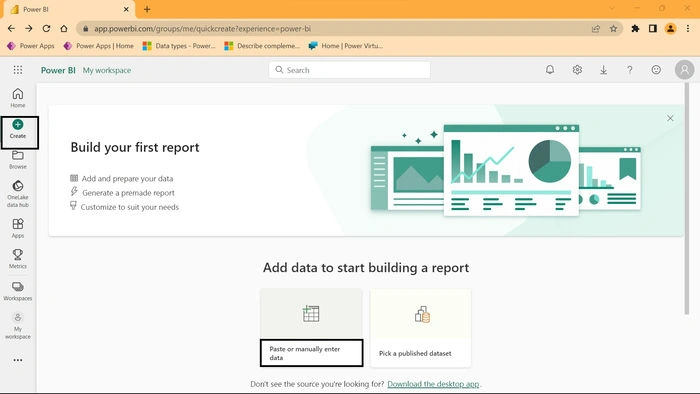Click the Chrome tab search chevron
700x394 pixels.
(x=612, y=8)
